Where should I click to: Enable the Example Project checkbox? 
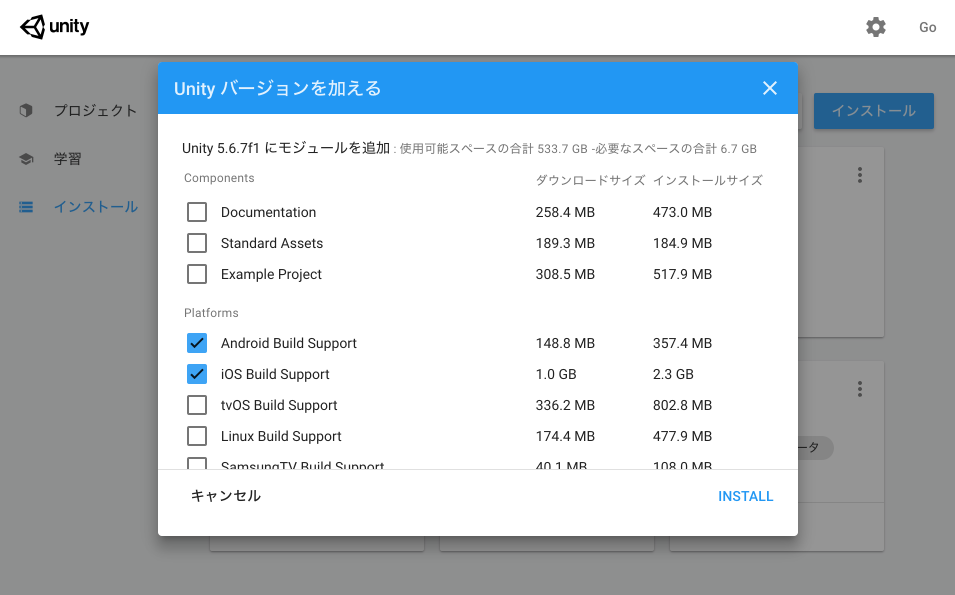click(x=197, y=274)
